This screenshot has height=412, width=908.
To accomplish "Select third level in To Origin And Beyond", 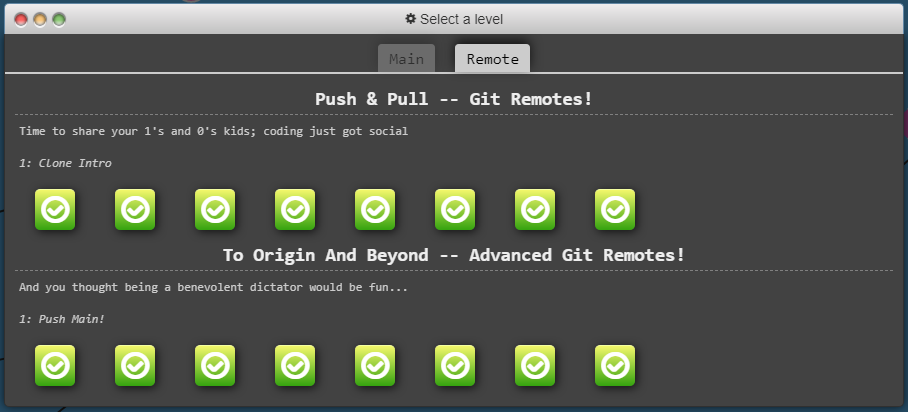I will point(215,366).
